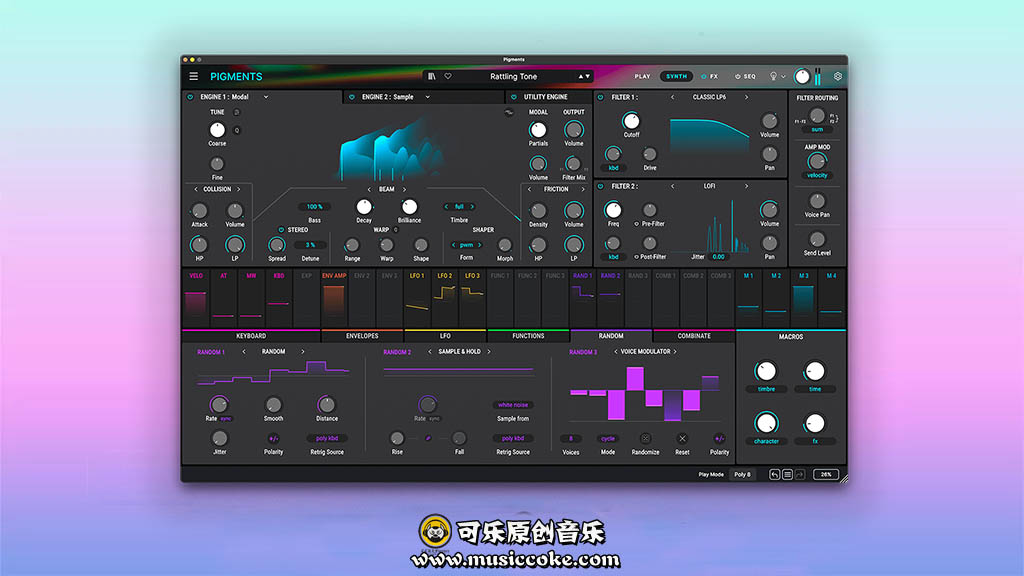Switch to the PLAY view
The height and width of the screenshot is (576, 1024).
point(643,76)
